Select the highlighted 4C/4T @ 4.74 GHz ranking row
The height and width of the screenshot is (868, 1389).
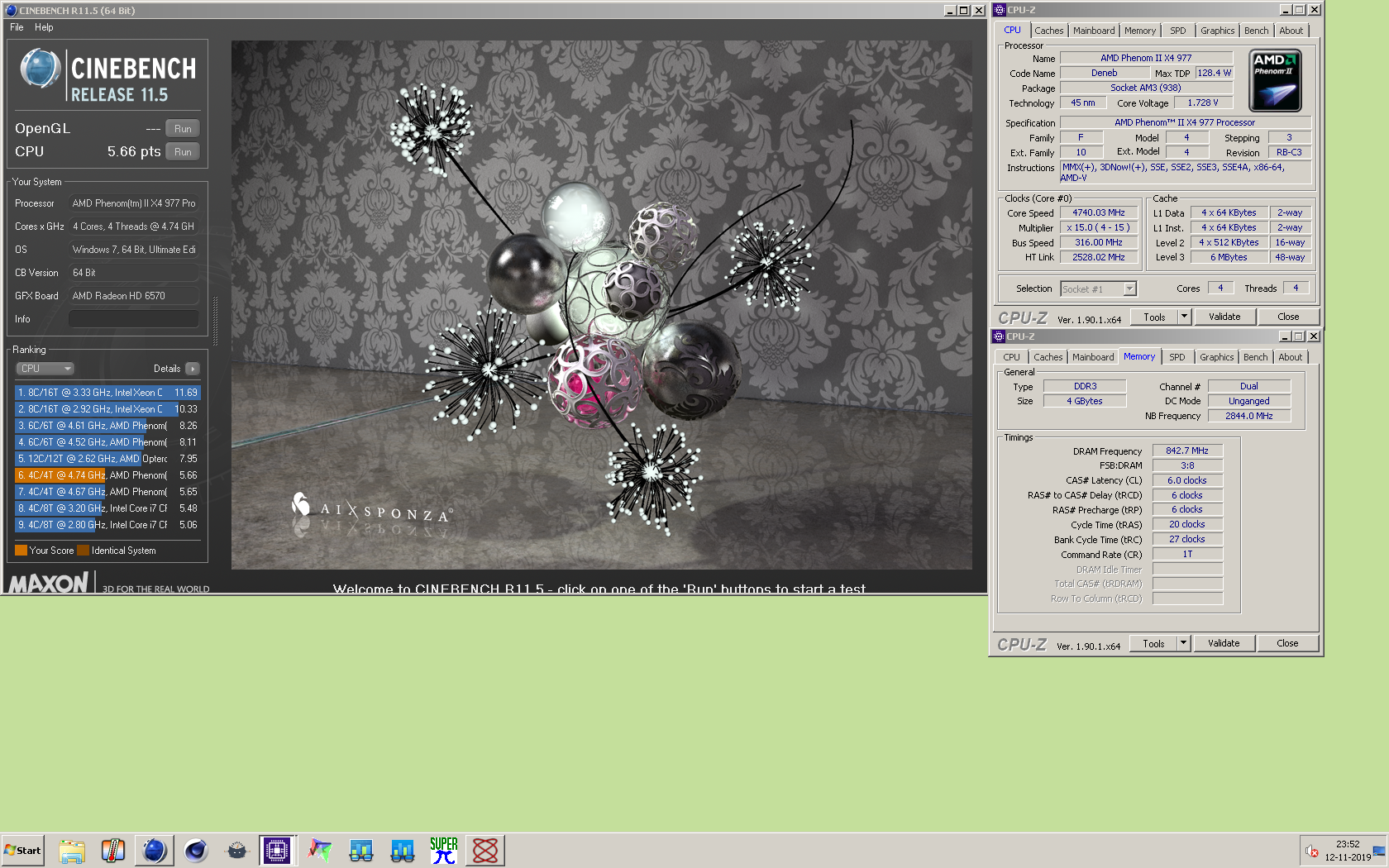point(107,475)
